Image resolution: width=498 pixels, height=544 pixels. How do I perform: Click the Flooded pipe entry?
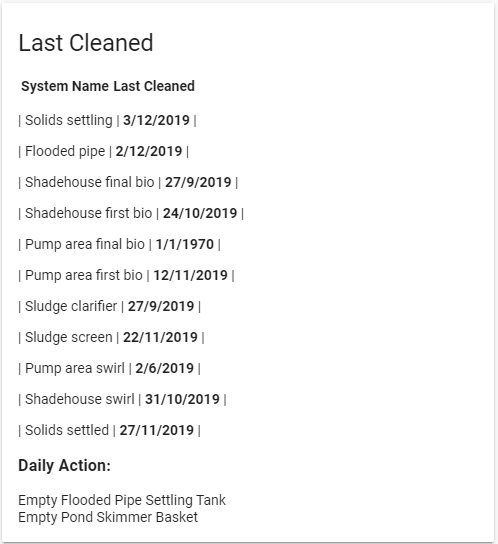[65, 151]
